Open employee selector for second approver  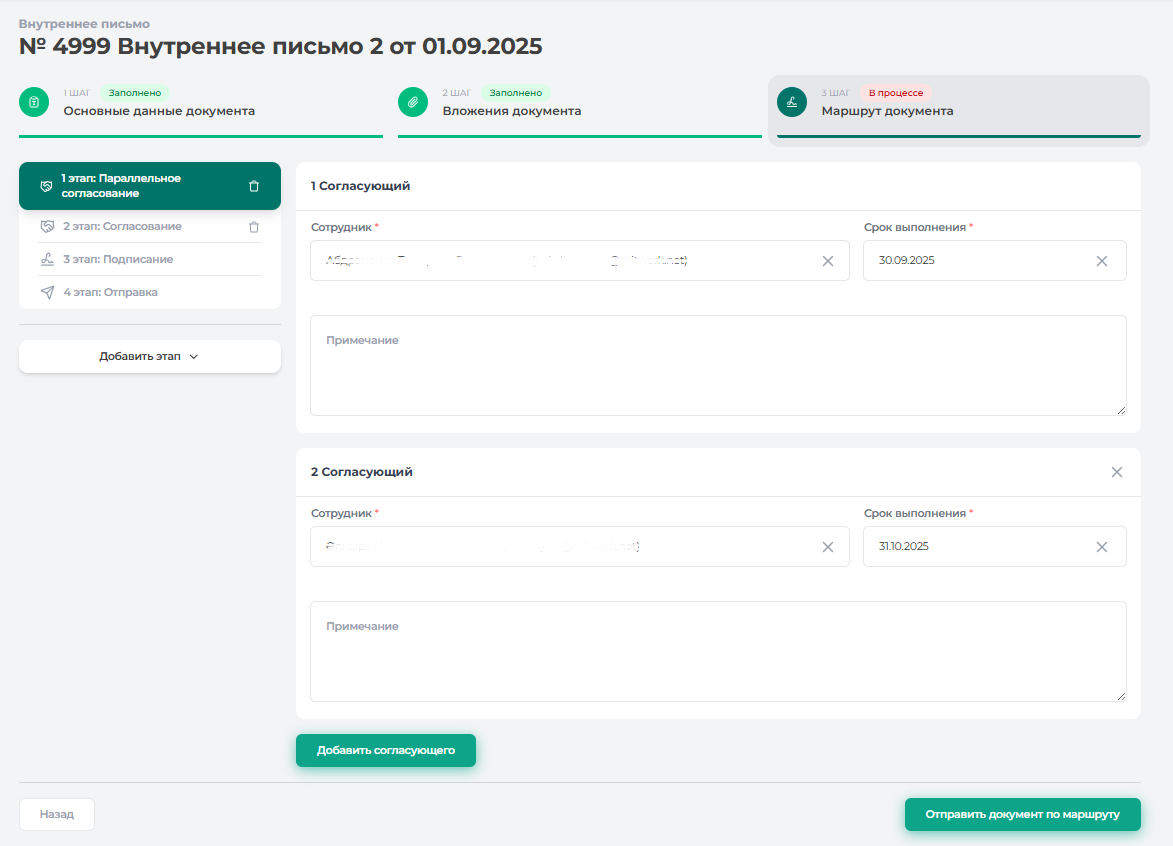(x=560, y=547)
